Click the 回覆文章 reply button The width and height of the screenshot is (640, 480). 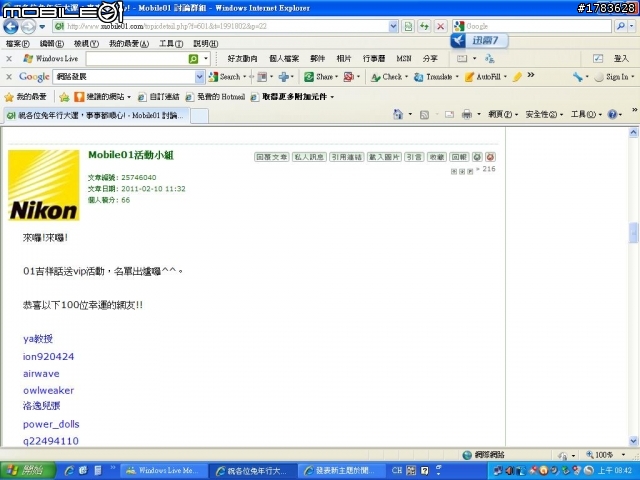click(x=271, y=157)
